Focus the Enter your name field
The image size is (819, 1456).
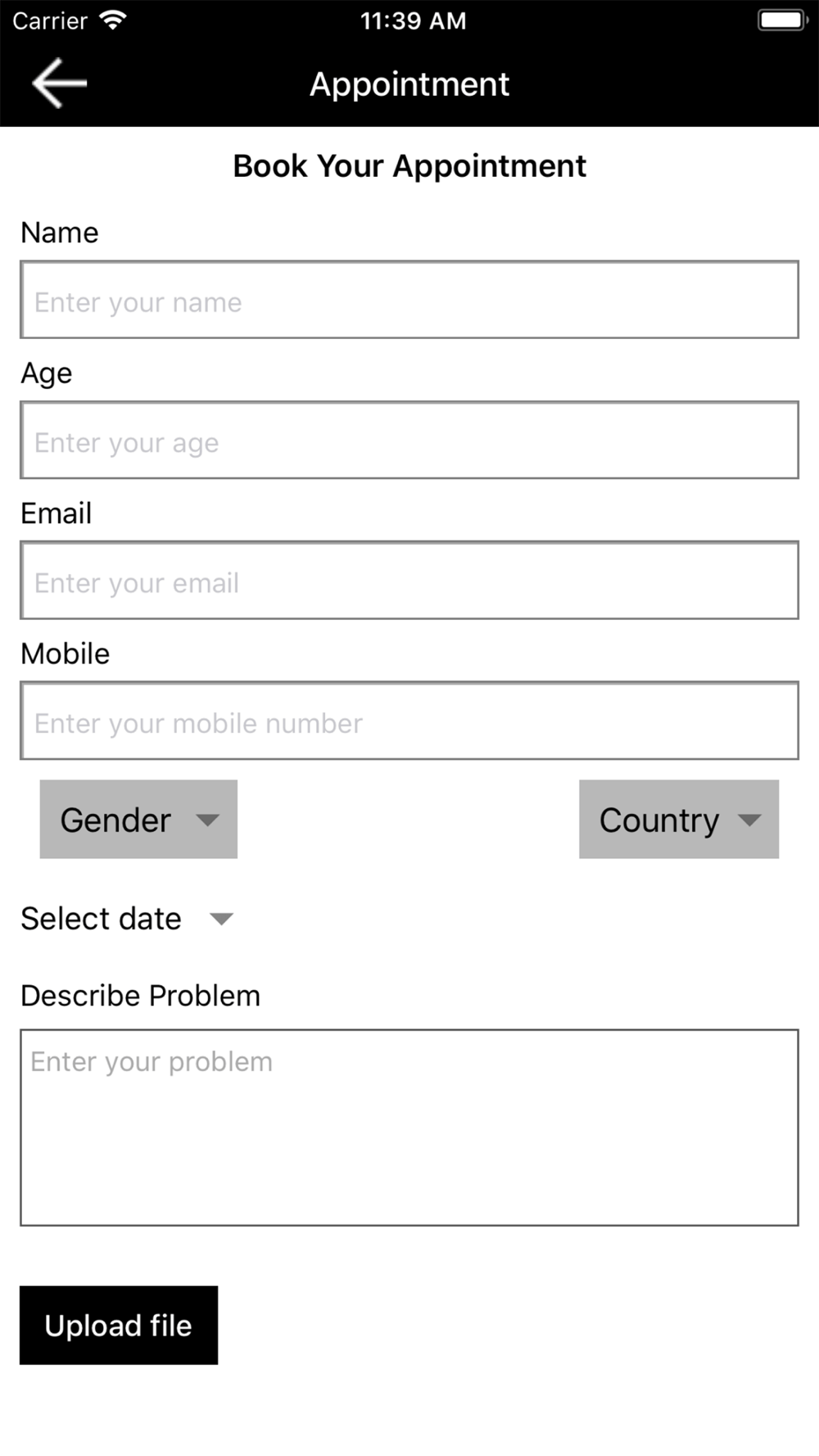pos(409,300)
